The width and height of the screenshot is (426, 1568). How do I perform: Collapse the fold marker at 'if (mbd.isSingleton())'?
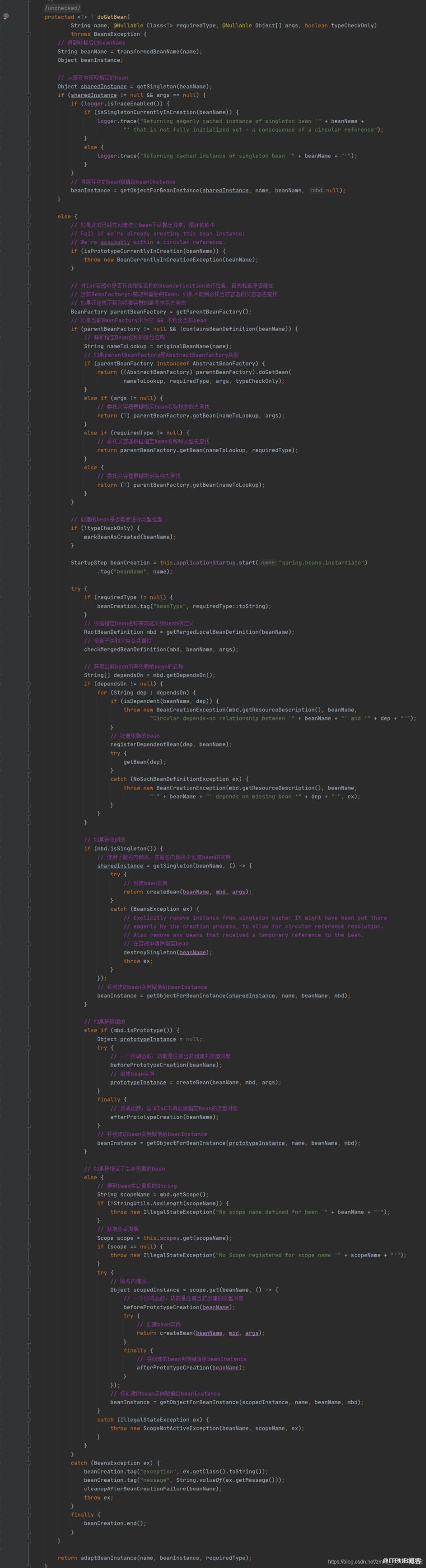coord(28,848)
